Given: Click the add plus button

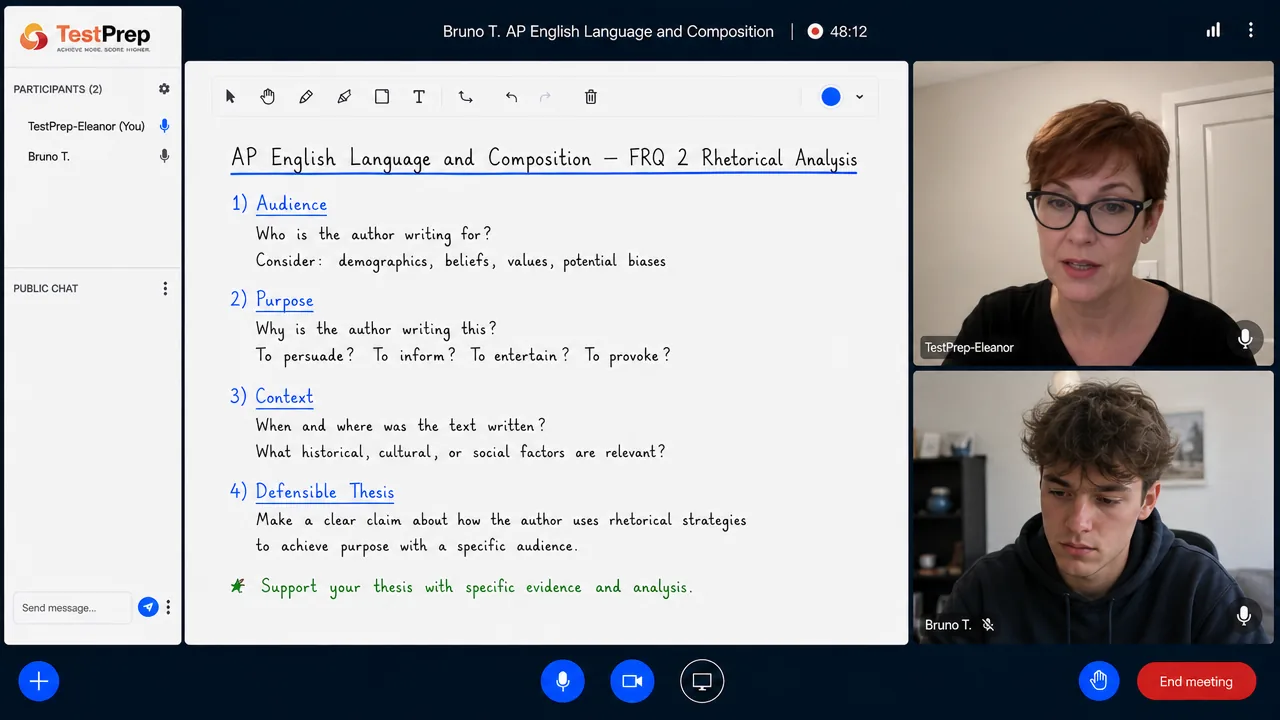Looking at the screenshot, I should [x=39, y=681].
